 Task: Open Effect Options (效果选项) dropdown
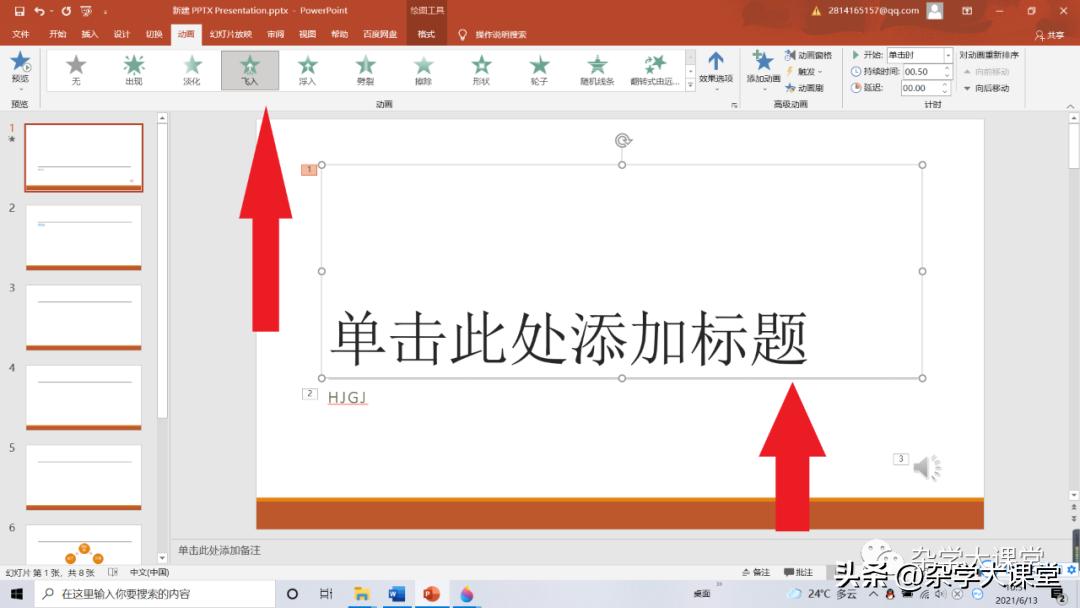pyautogui.click(x=717, y=70)
